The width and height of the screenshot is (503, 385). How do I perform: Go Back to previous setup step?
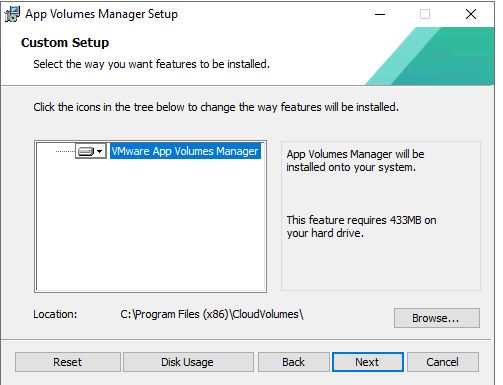pyautogui.click(x=294, y=362)
